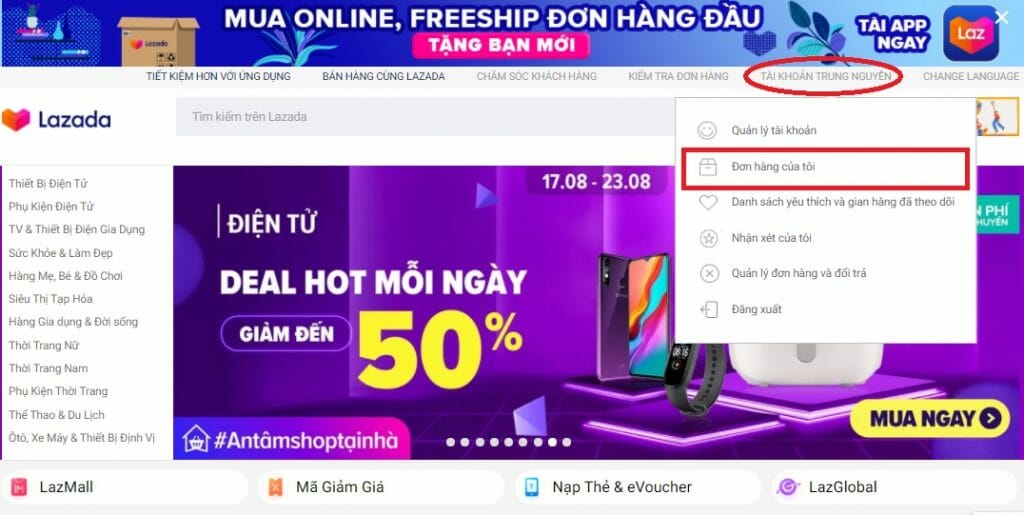Click the heart icon for the wishlist entry
Screen dimensions: 1024x515
(x=708, y=202)
